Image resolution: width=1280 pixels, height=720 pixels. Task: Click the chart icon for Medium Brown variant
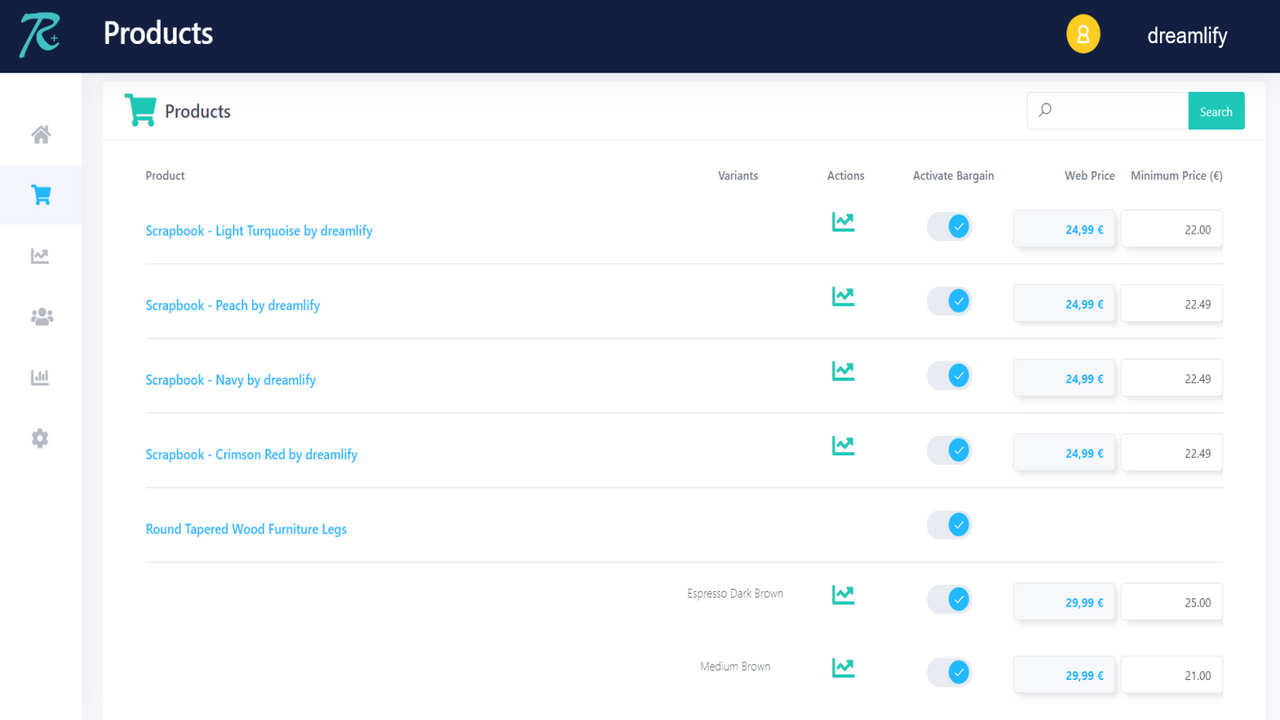(x=843, y=668)
